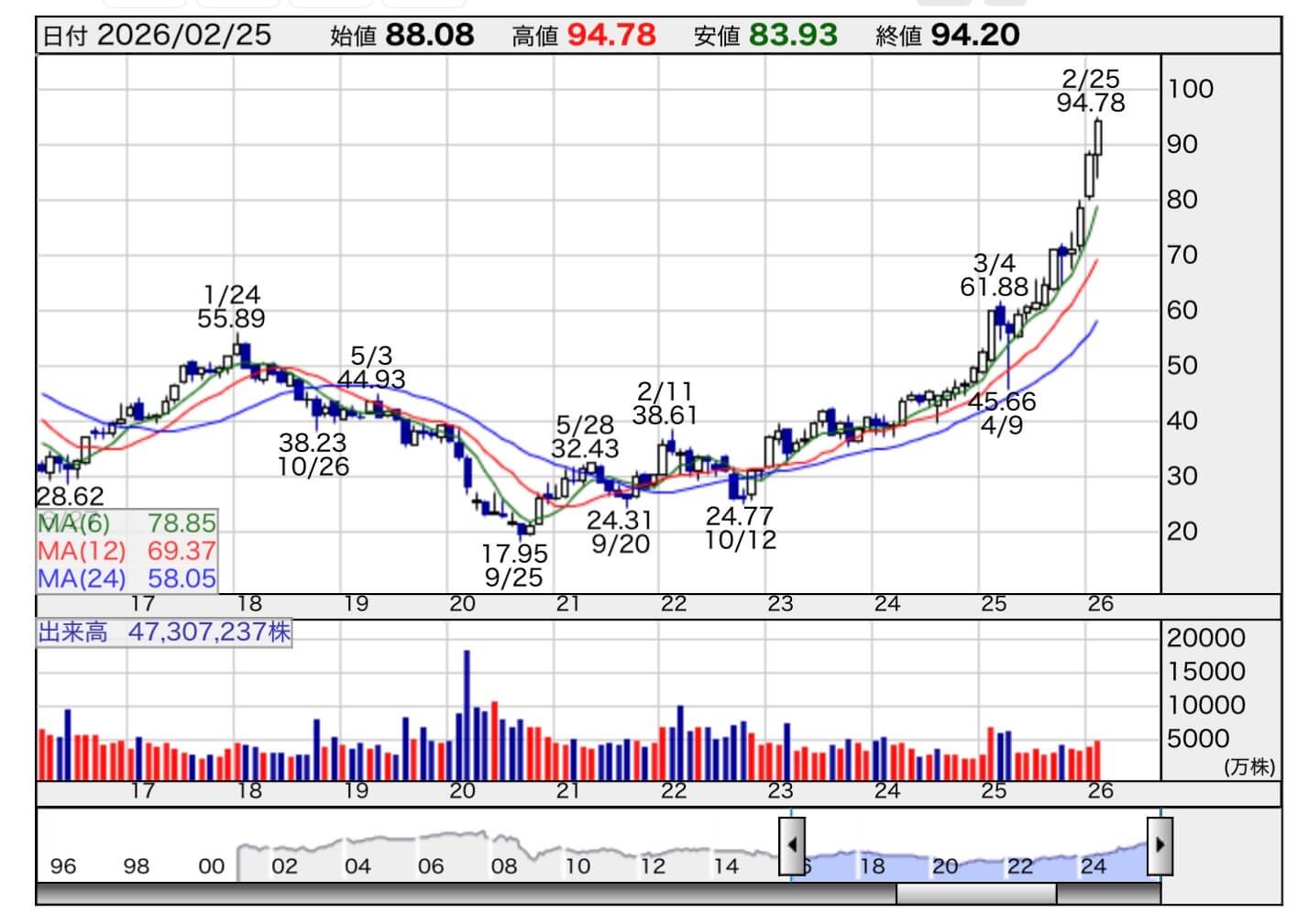Click year 96 in the navigator timeline
This screenshot has height=924, width=1308.
(x=63, y=866)
